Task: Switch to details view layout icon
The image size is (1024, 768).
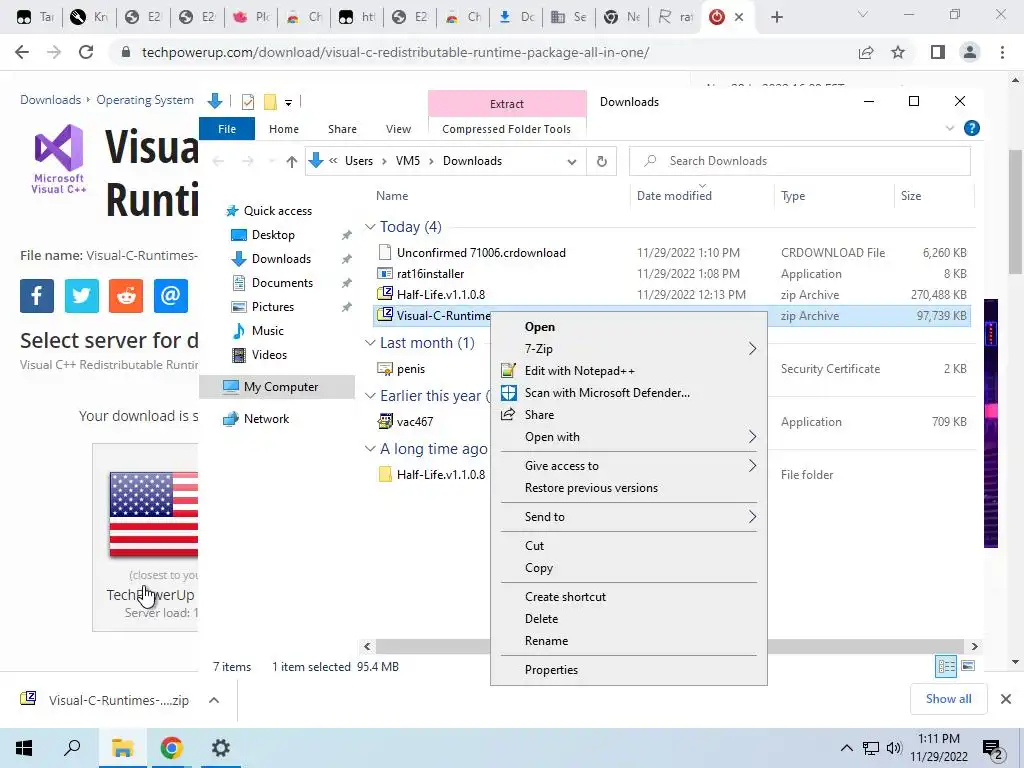Action: (x=946, y=666)
